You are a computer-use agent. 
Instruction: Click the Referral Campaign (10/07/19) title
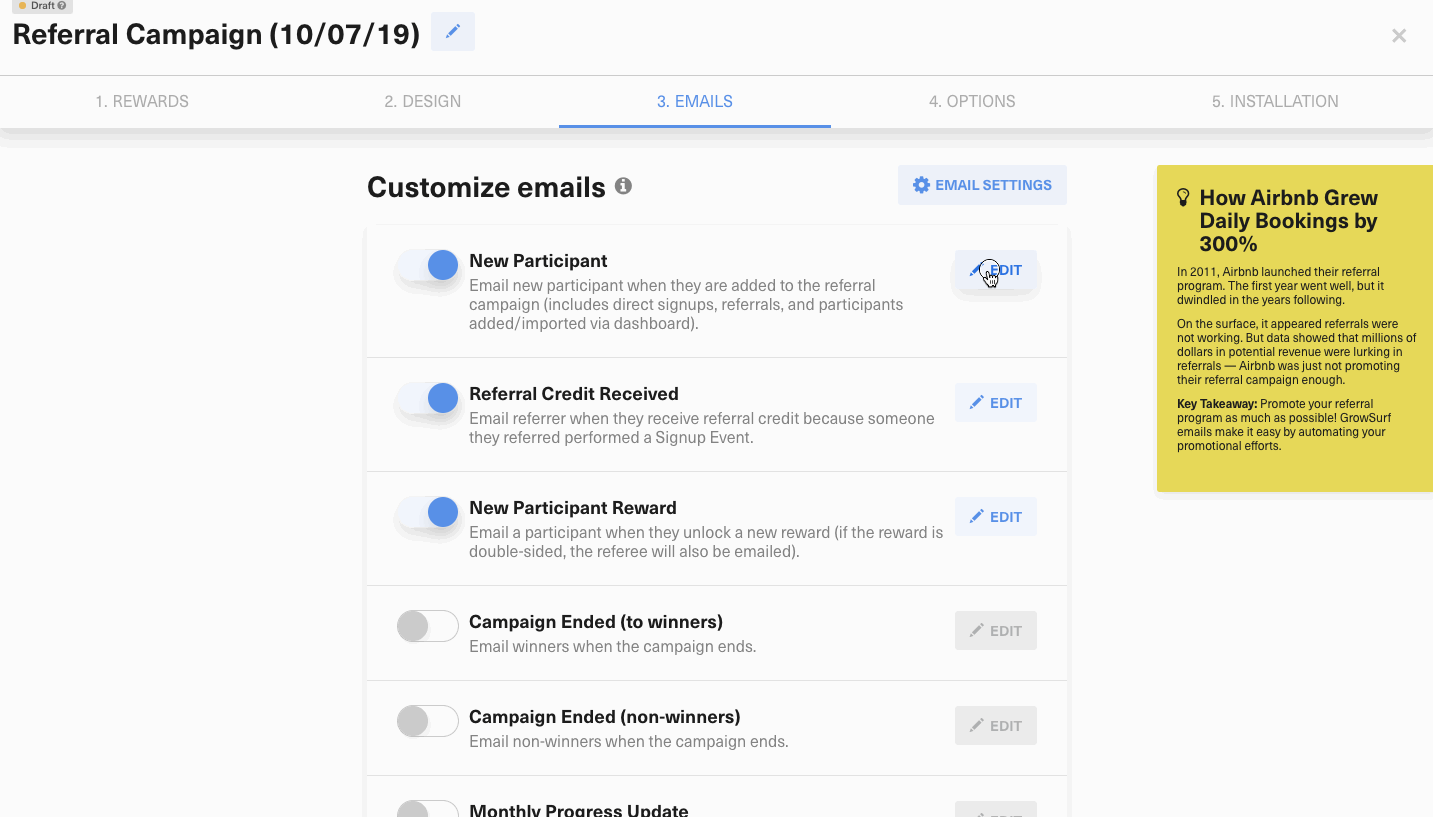tap(216, 34)
